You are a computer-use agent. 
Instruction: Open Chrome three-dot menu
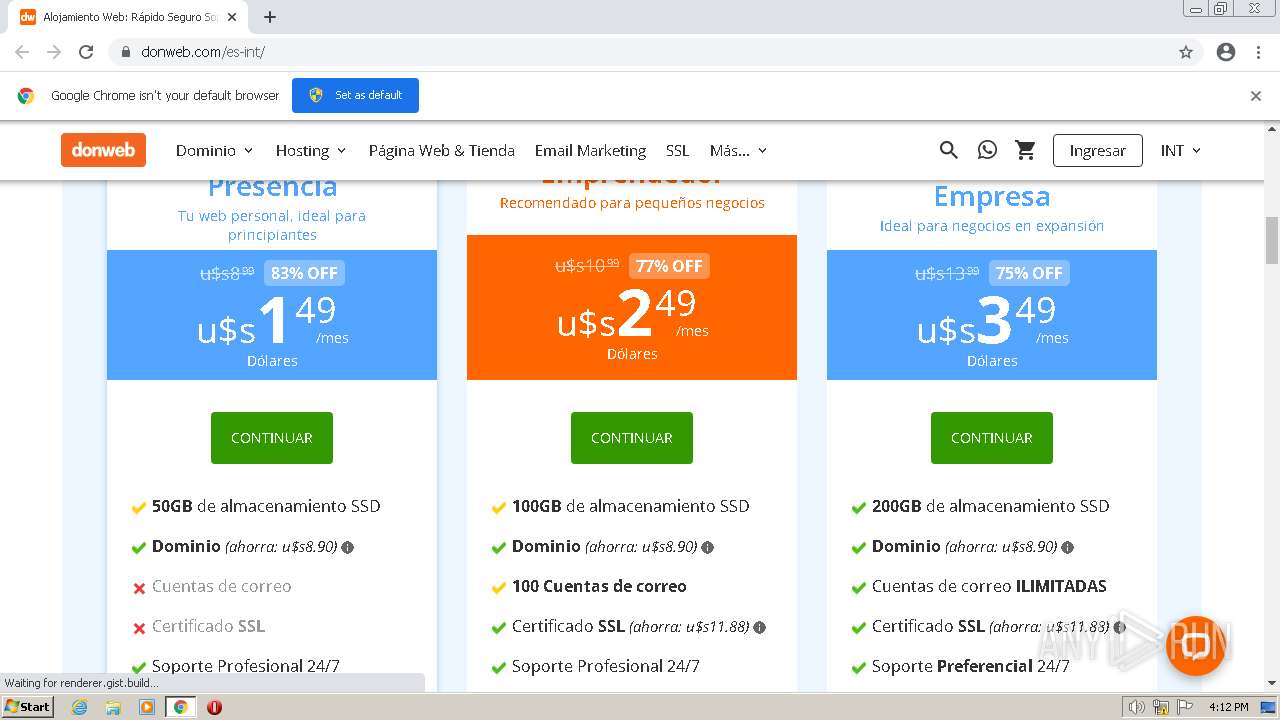click(1258, 52)
